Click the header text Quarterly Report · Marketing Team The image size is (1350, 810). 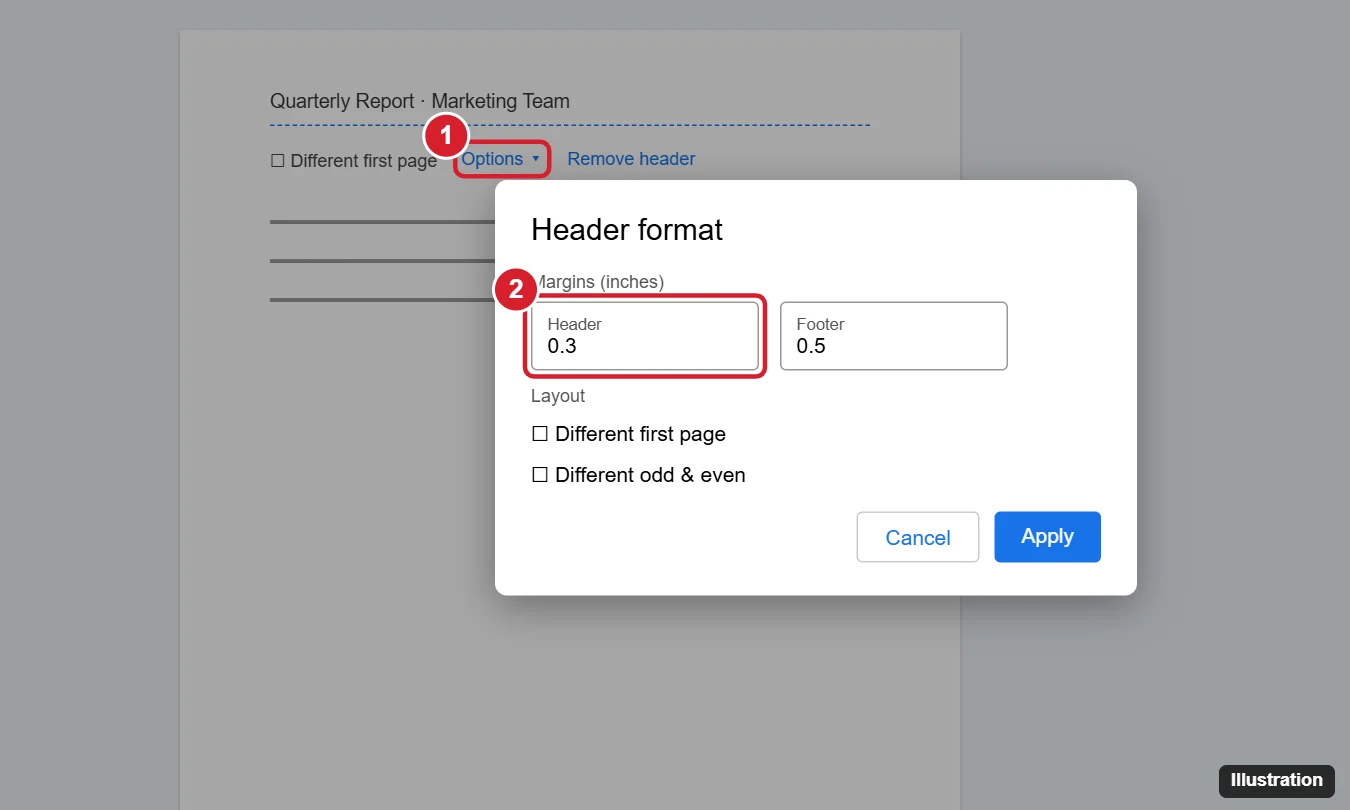click(420, 101)
